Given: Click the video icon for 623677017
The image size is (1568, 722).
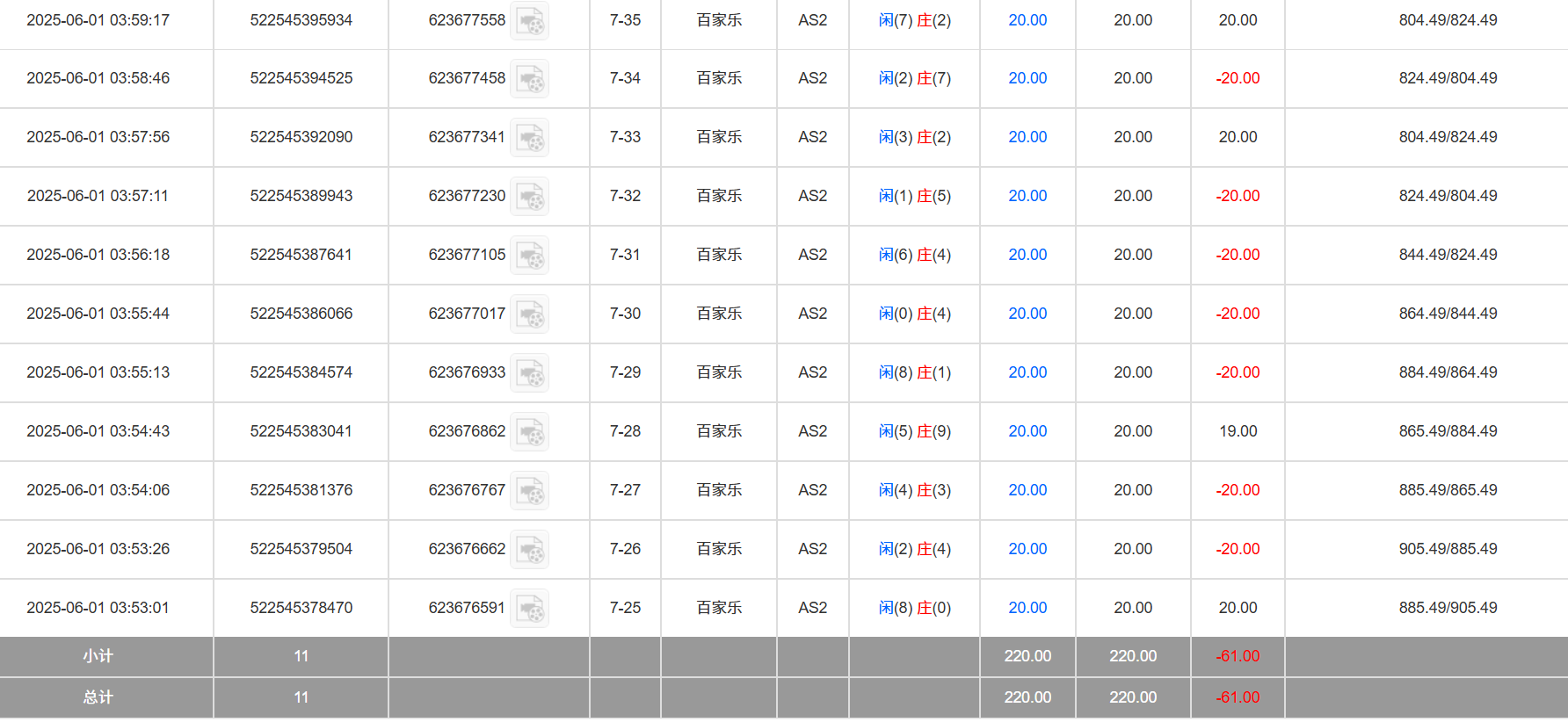Looking at the screenshot, I should pyautogui.click(x=530, y=314).
